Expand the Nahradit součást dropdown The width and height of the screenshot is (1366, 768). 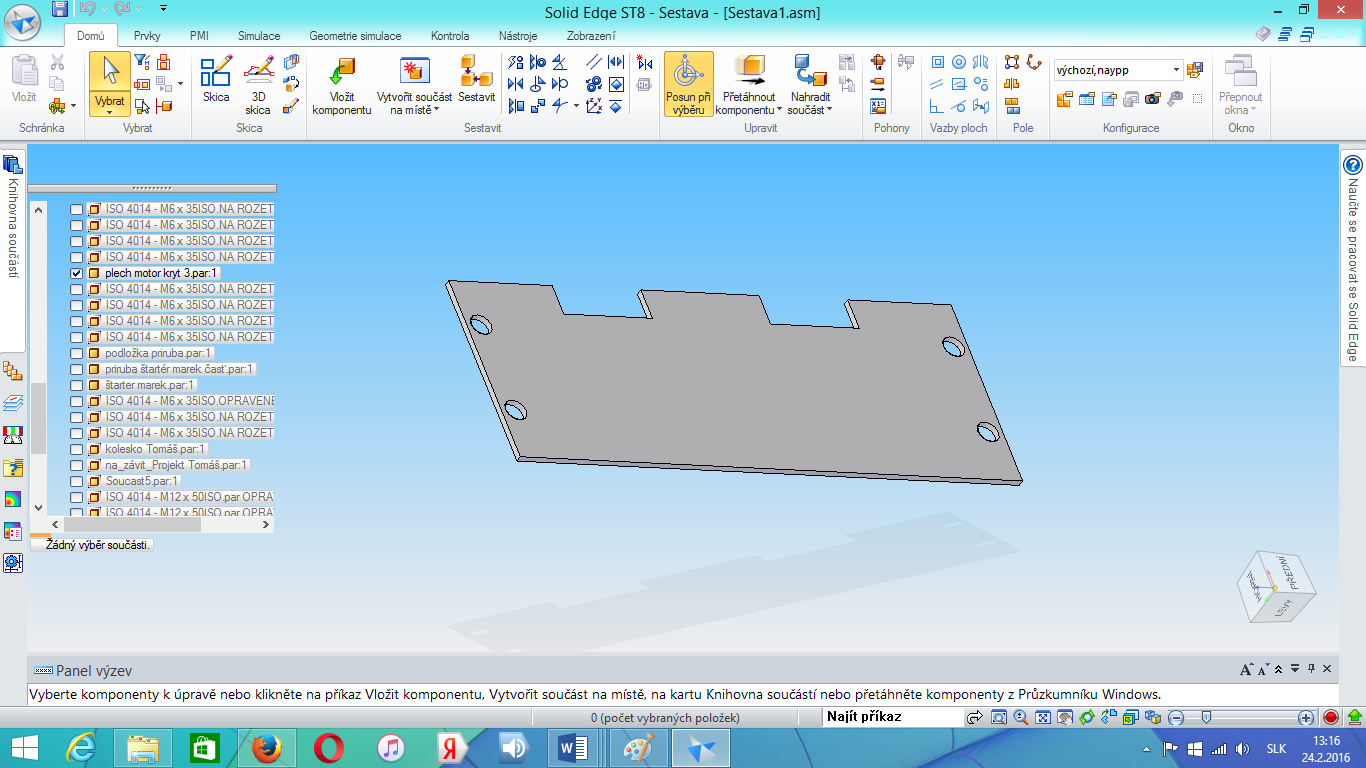pos(829,110)
